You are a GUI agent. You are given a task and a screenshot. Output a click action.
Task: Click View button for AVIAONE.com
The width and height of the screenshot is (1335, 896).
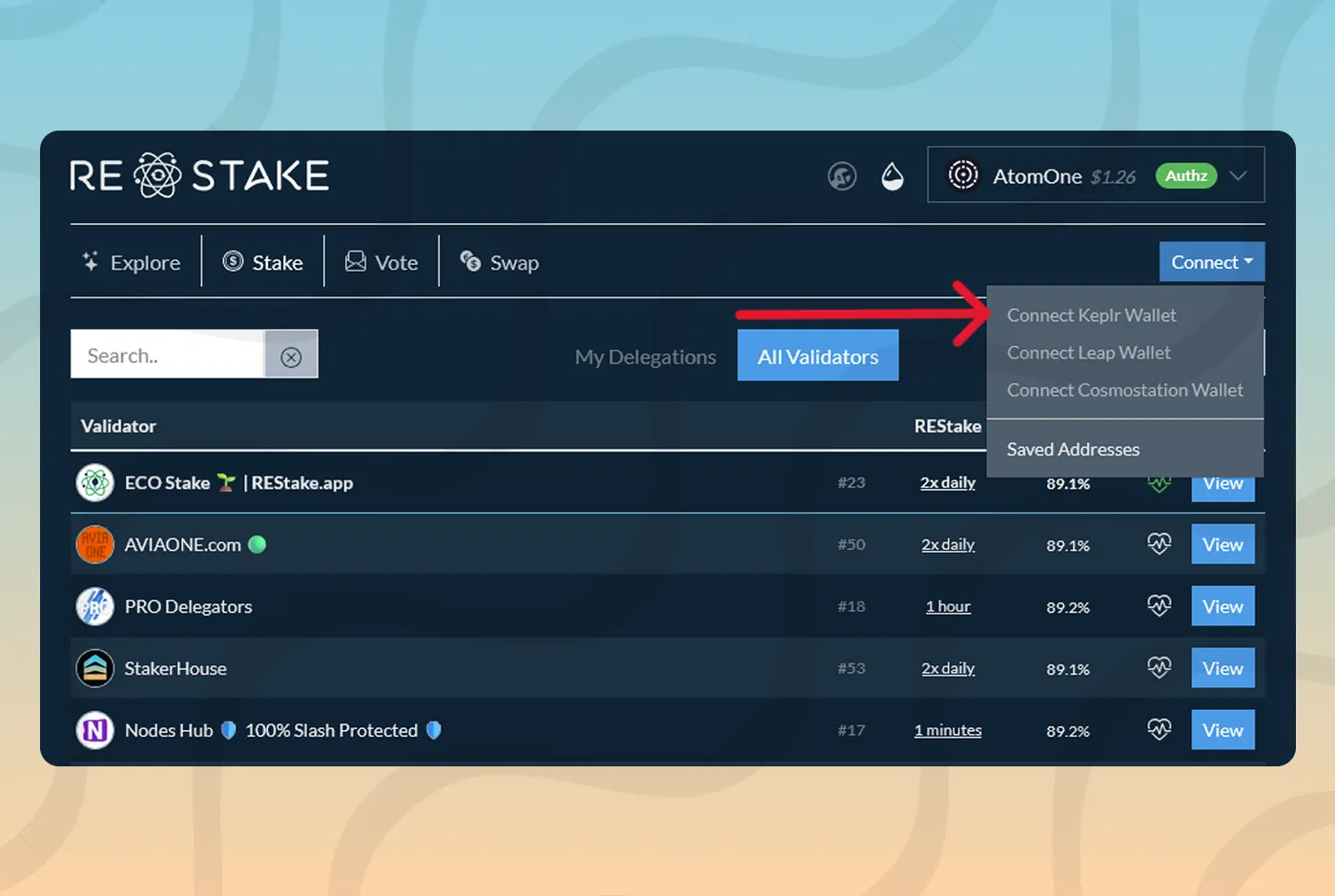tap(1222, 544)
